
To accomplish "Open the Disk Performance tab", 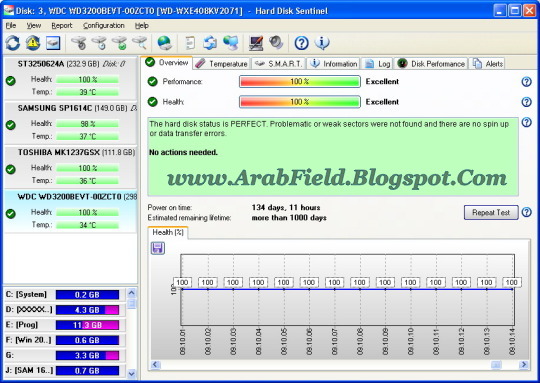I will click(x=431, y=64).
